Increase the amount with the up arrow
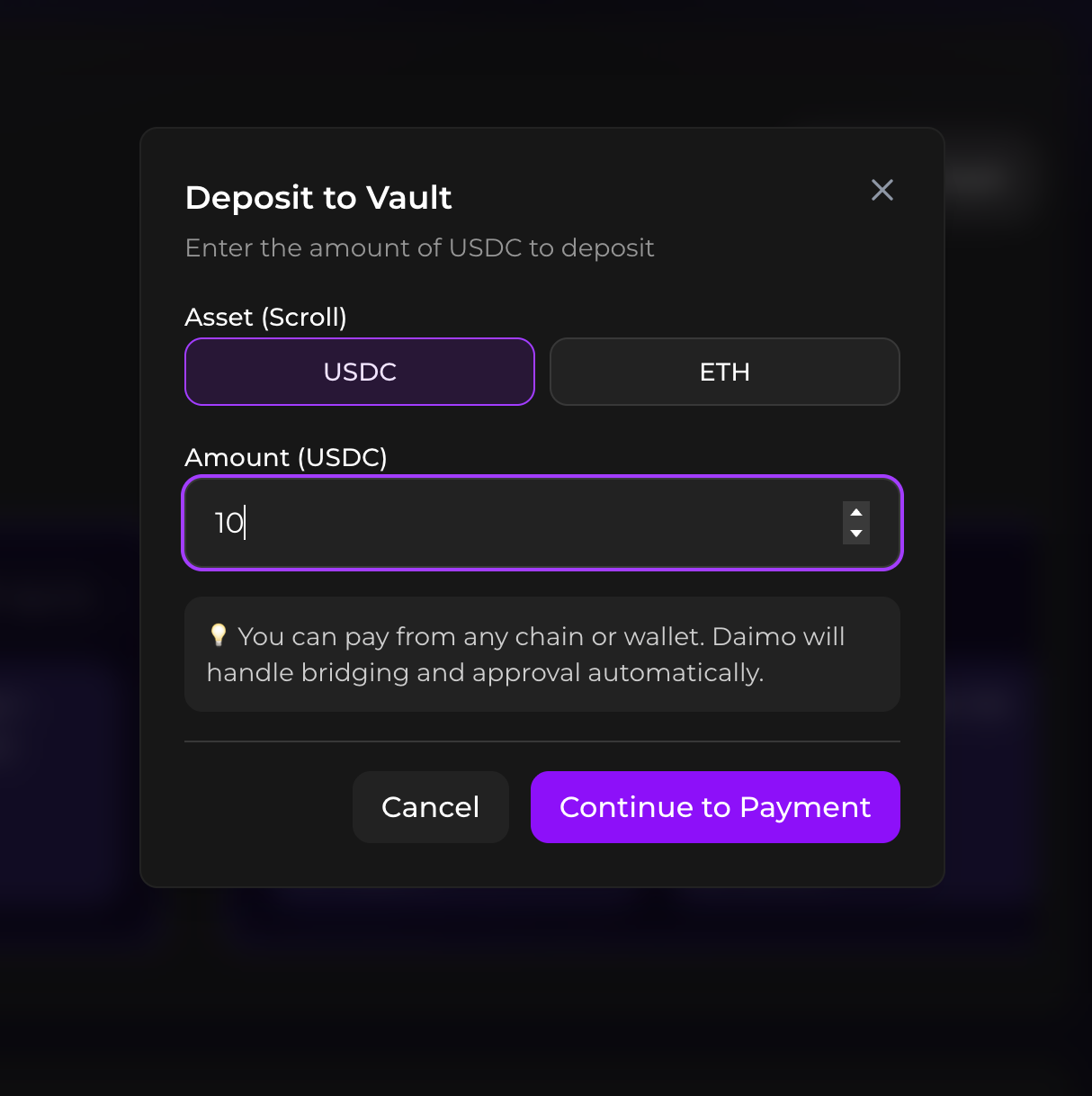The height and width of the screenshot is (1096, 1092). coord(856,512)
